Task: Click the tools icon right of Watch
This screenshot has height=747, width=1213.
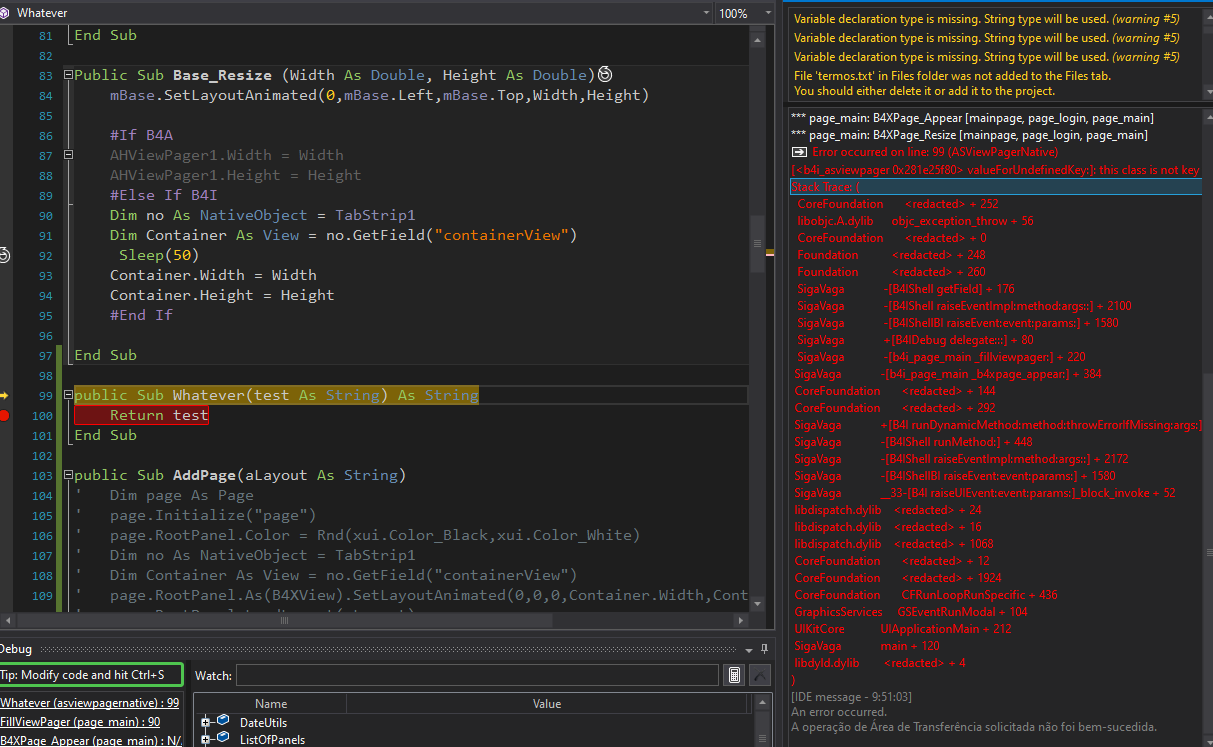Action: point(760,676)
